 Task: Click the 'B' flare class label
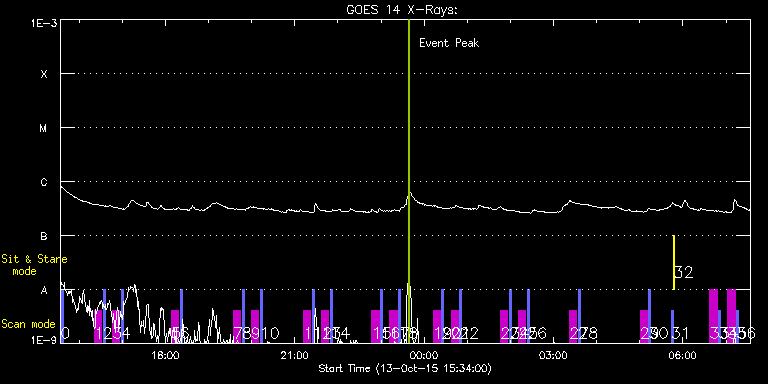pyautogui.click(x=44, y=236)
